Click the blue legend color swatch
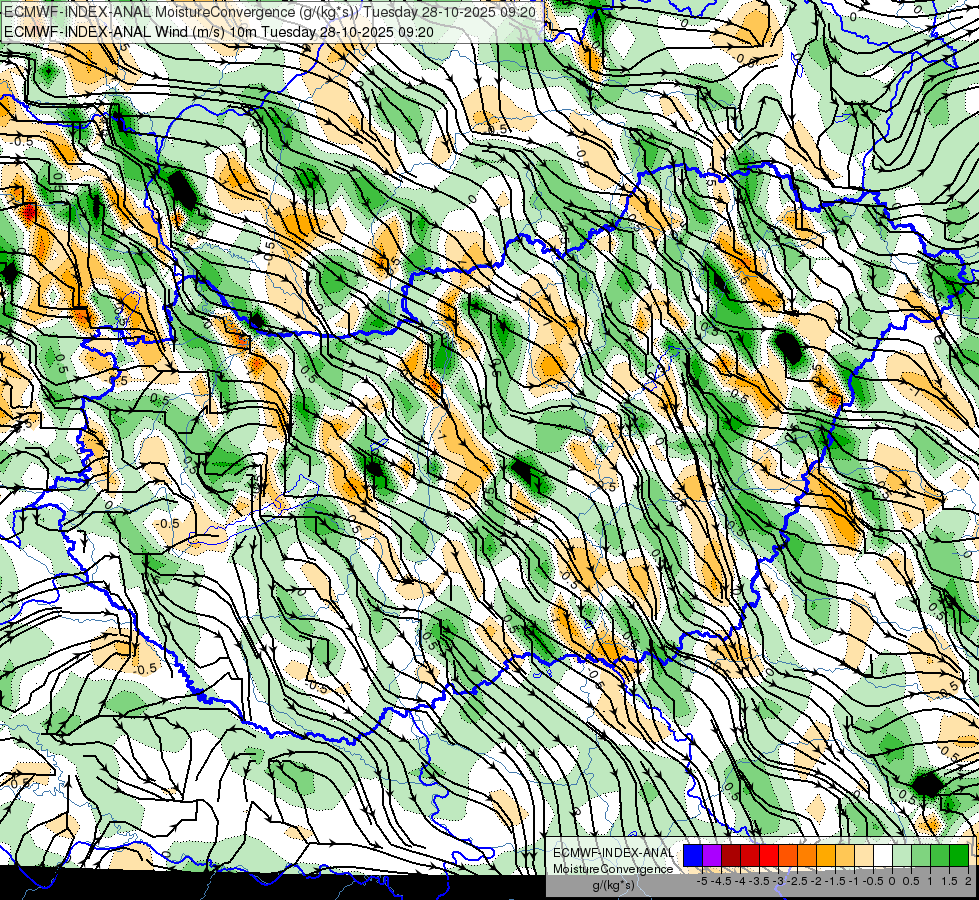This screenshot has width=979, height=900. 693,856
